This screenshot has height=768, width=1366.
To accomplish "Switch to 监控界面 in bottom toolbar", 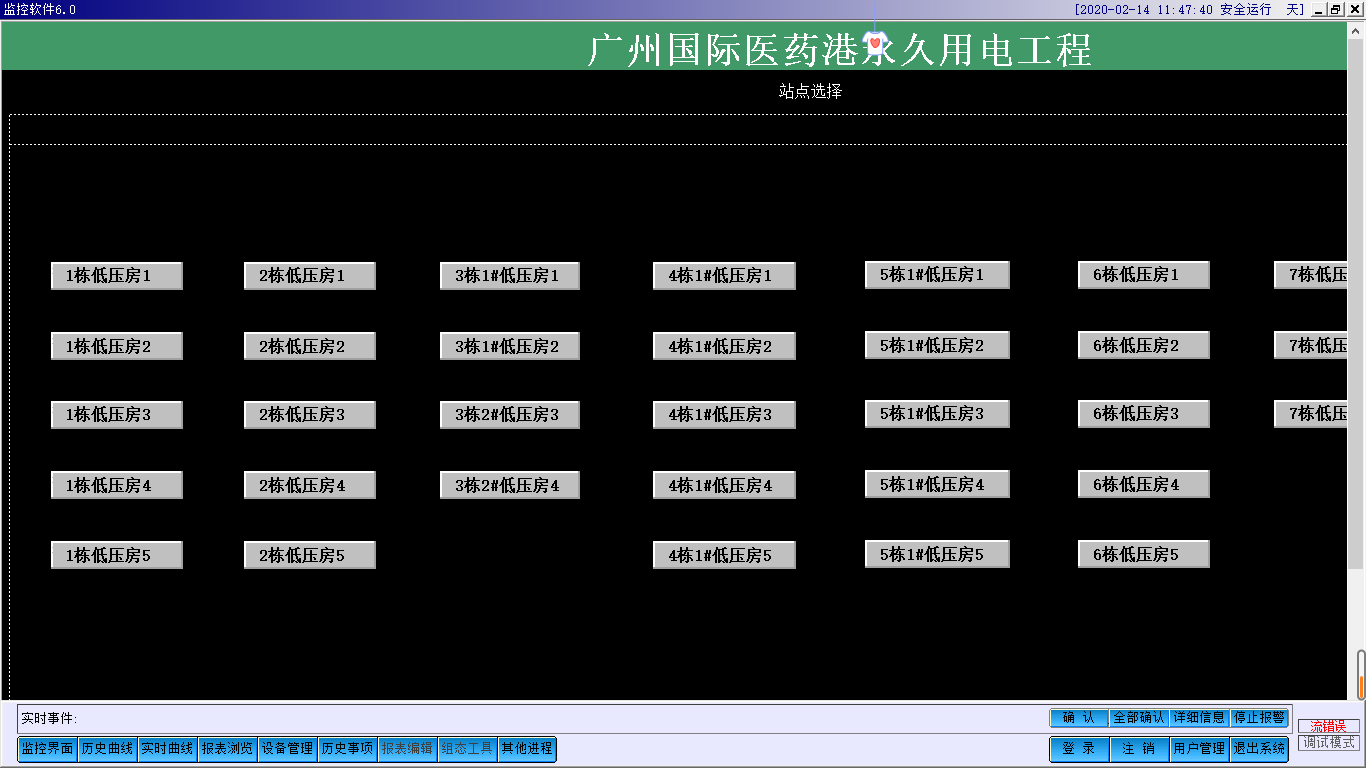I will coord(48,749).
